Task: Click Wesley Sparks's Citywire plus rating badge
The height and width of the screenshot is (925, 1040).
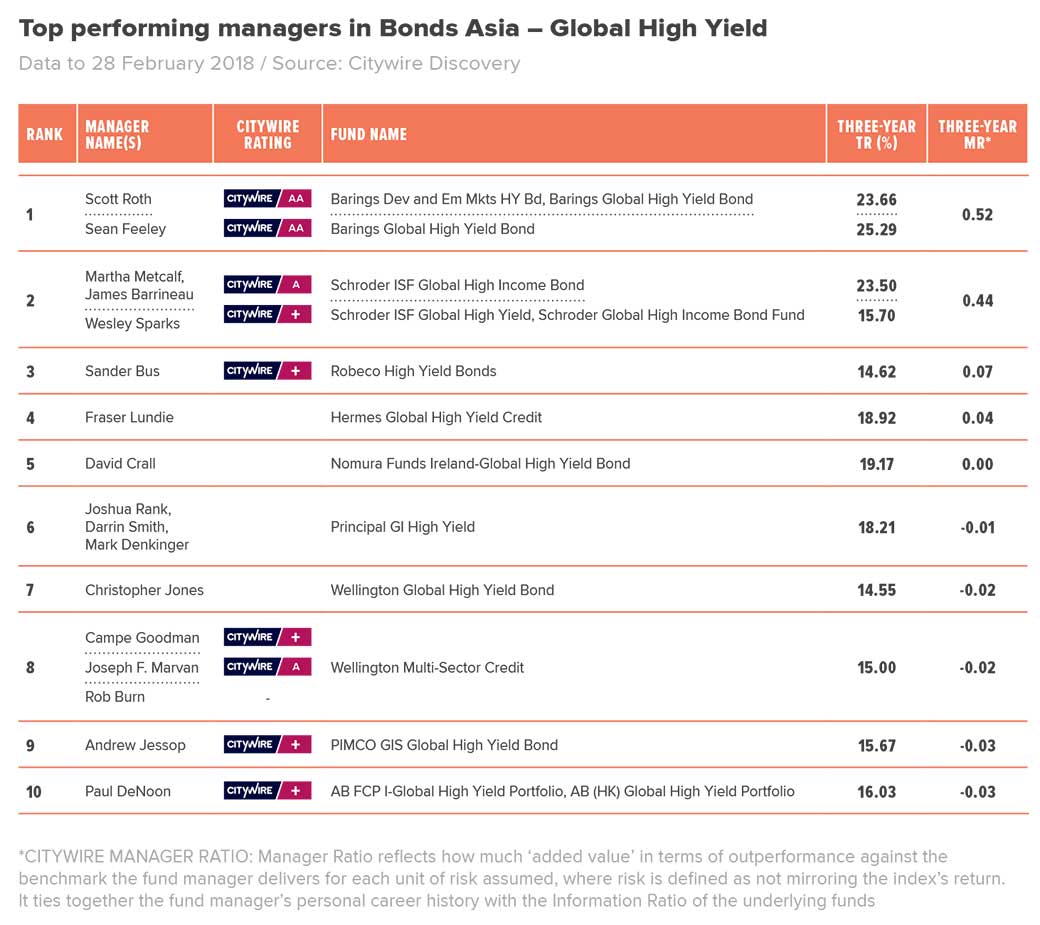Action: point(267,314)
